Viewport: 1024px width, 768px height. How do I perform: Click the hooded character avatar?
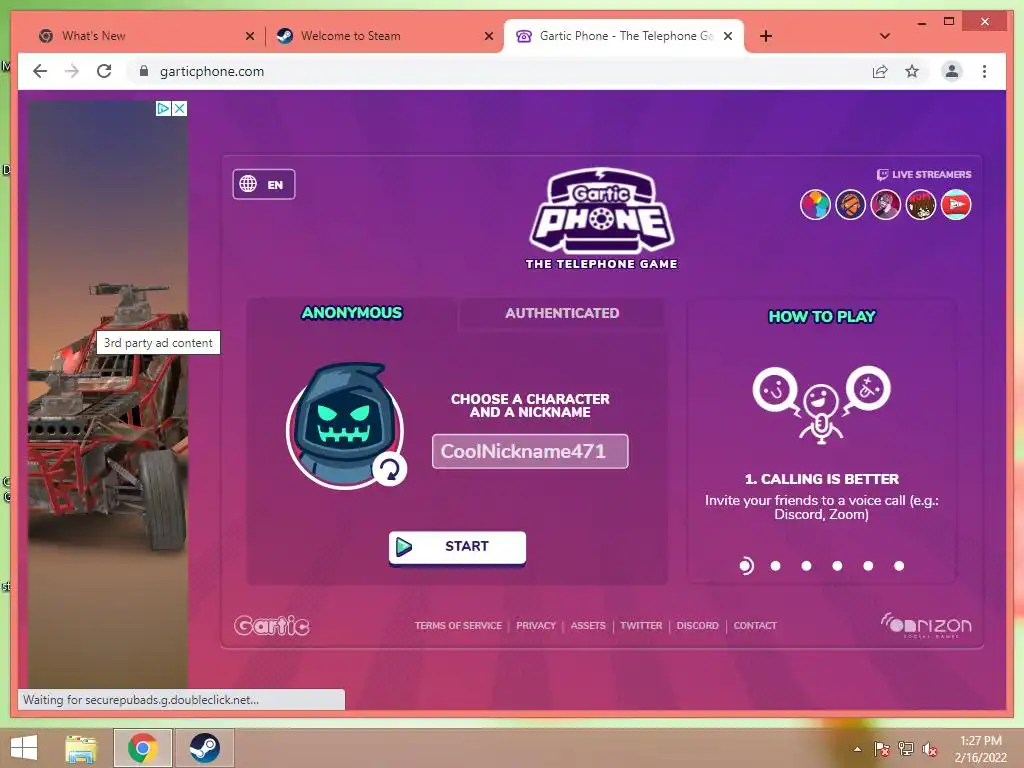pyautogui.click(x=344, y=424)
